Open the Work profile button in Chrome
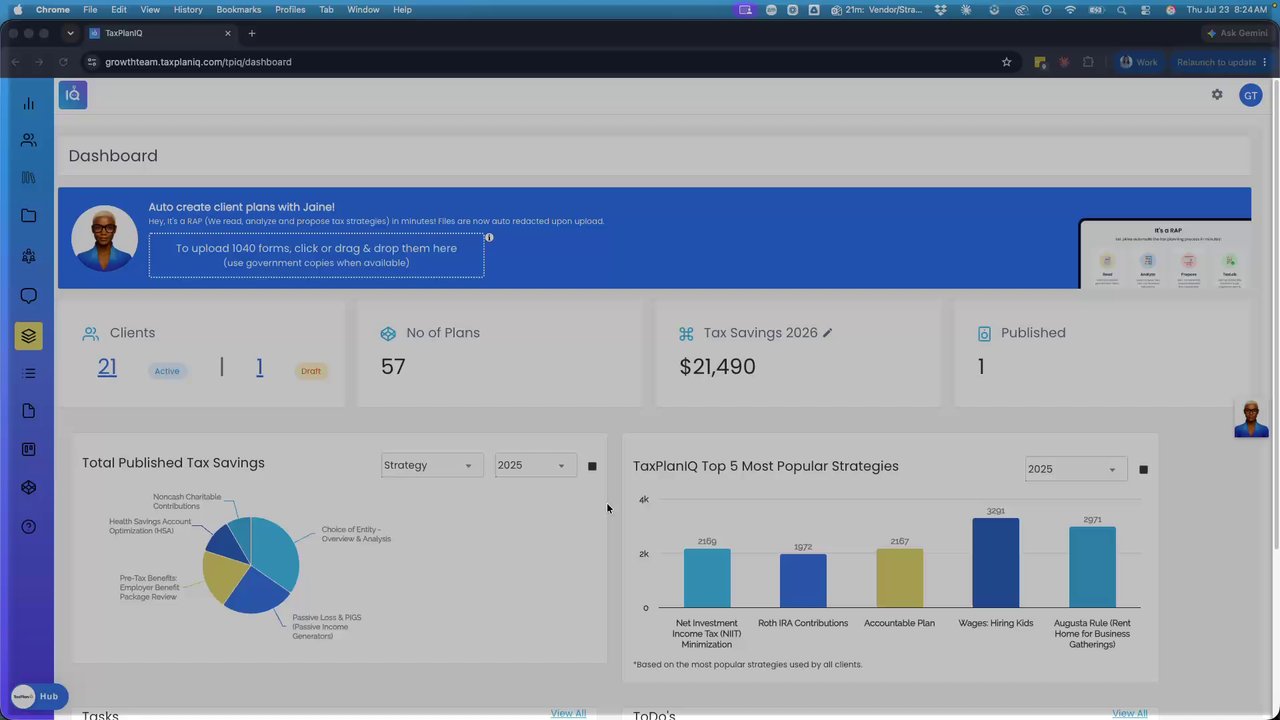 point(1137,62)
